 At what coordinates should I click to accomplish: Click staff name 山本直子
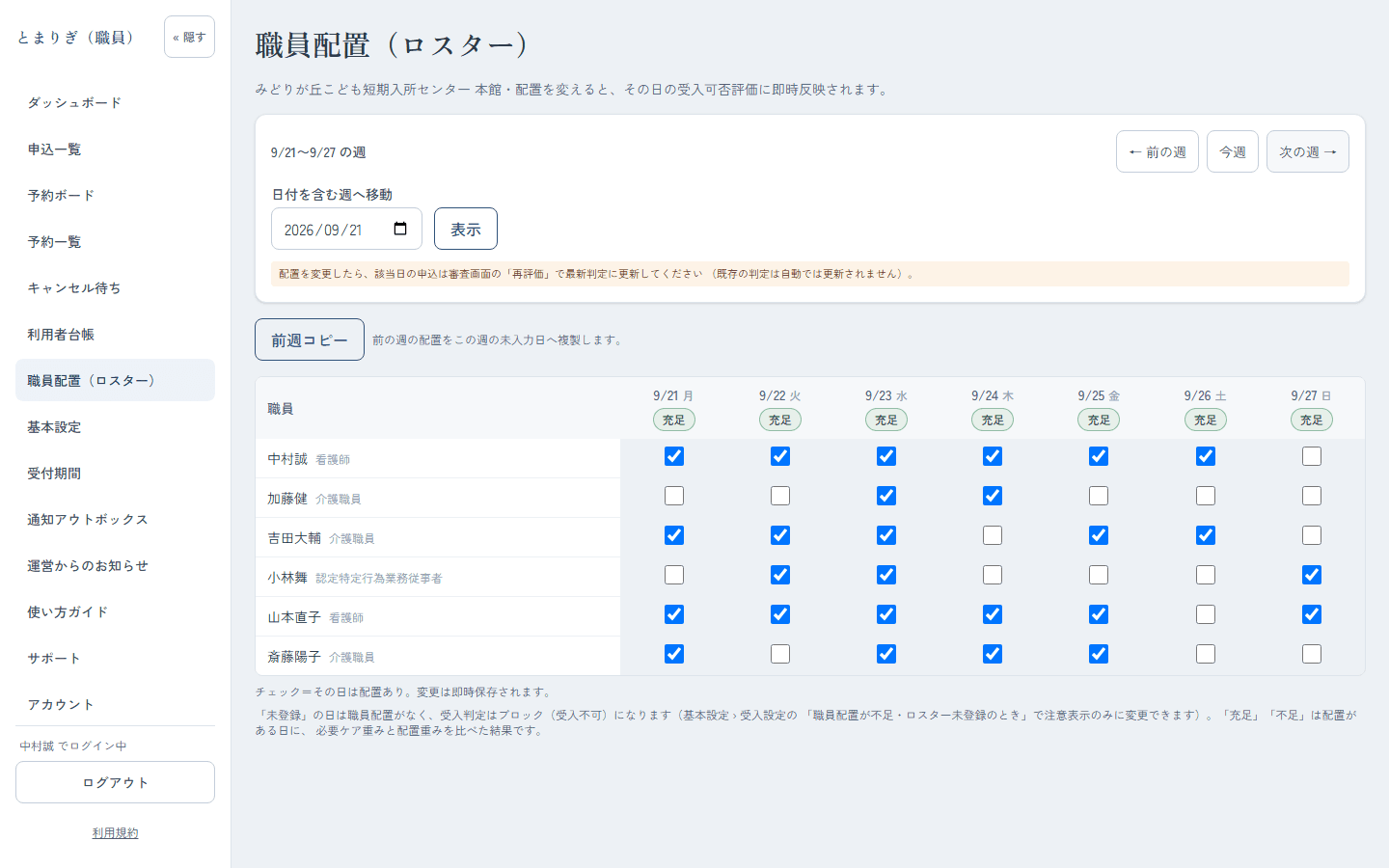pos(294,617)
